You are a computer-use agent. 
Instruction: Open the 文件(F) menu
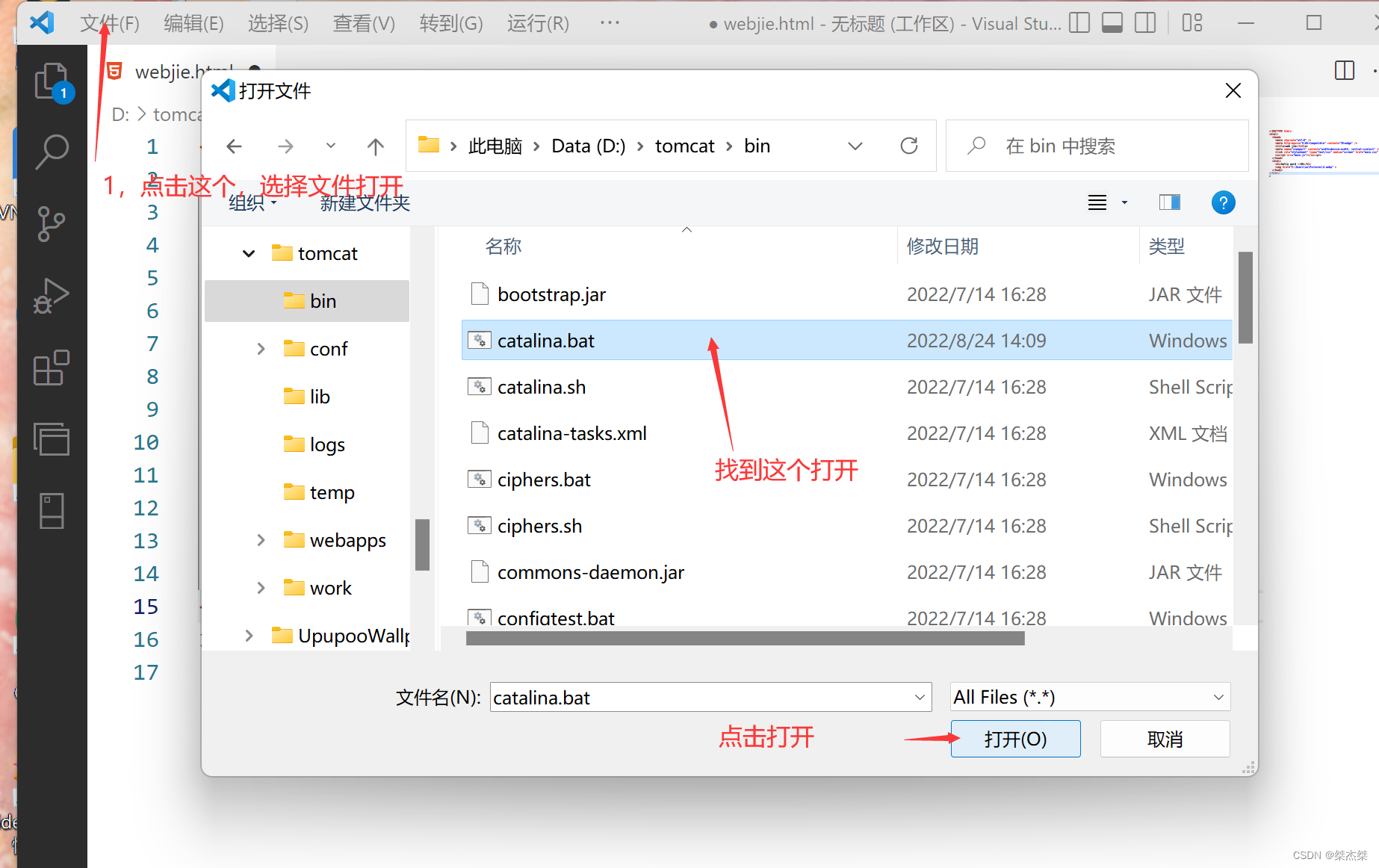tap(110, 23)
